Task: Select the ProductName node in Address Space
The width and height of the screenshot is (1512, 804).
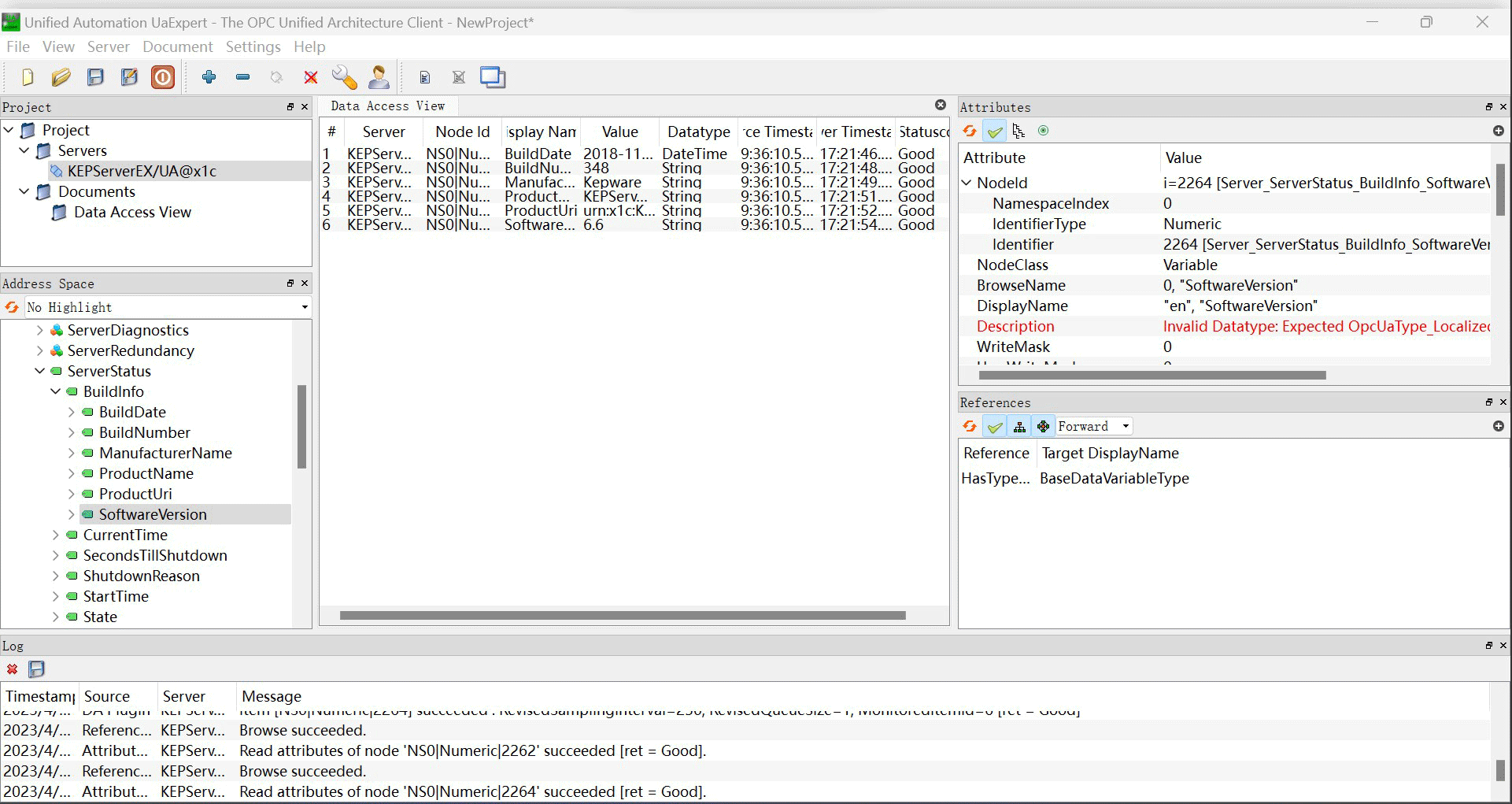Action: (x=146, y=473)
